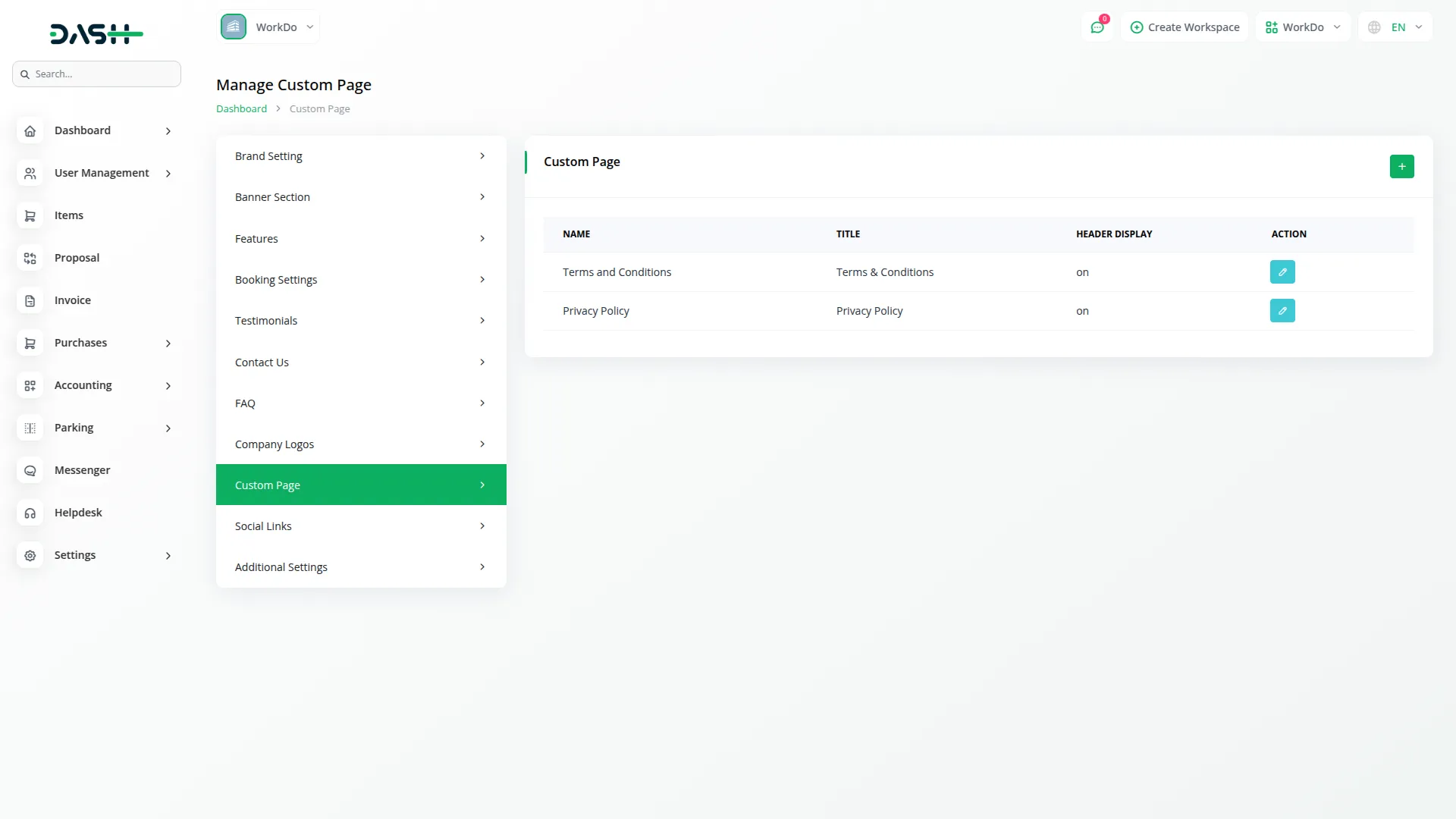1456x819 pixels.
Task: Edit the Terms and Conditions page
Action: (x=1282, y=272)
